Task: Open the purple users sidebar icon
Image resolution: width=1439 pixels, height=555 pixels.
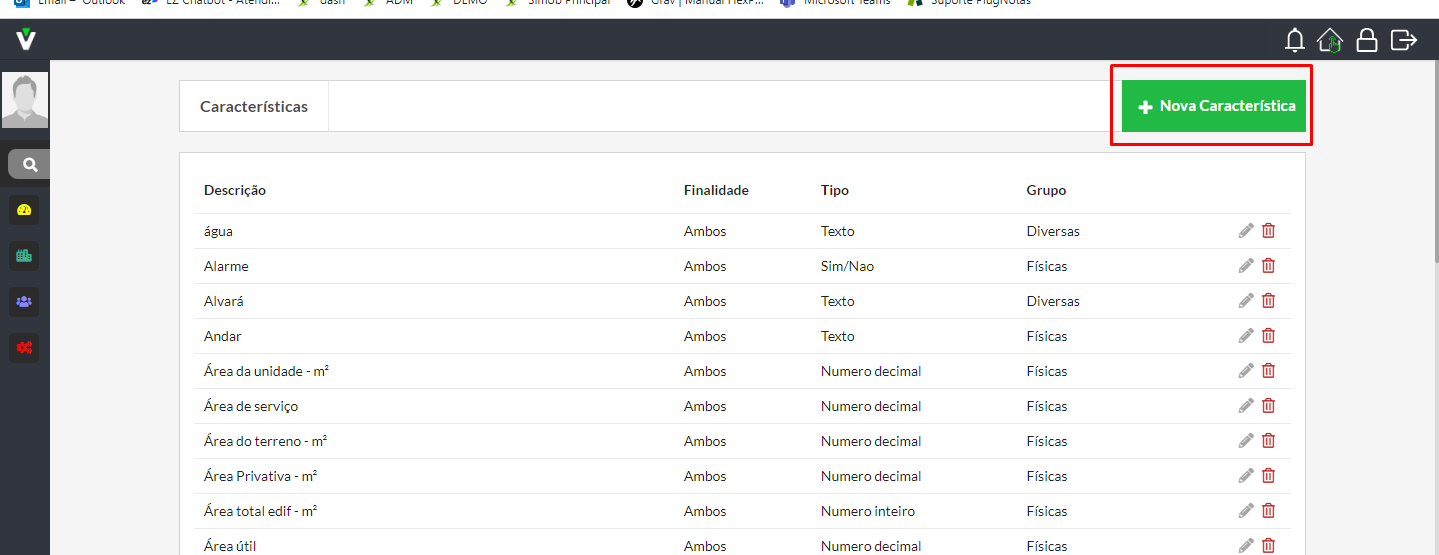Action: pyautogui.click(x=25, y=301)
